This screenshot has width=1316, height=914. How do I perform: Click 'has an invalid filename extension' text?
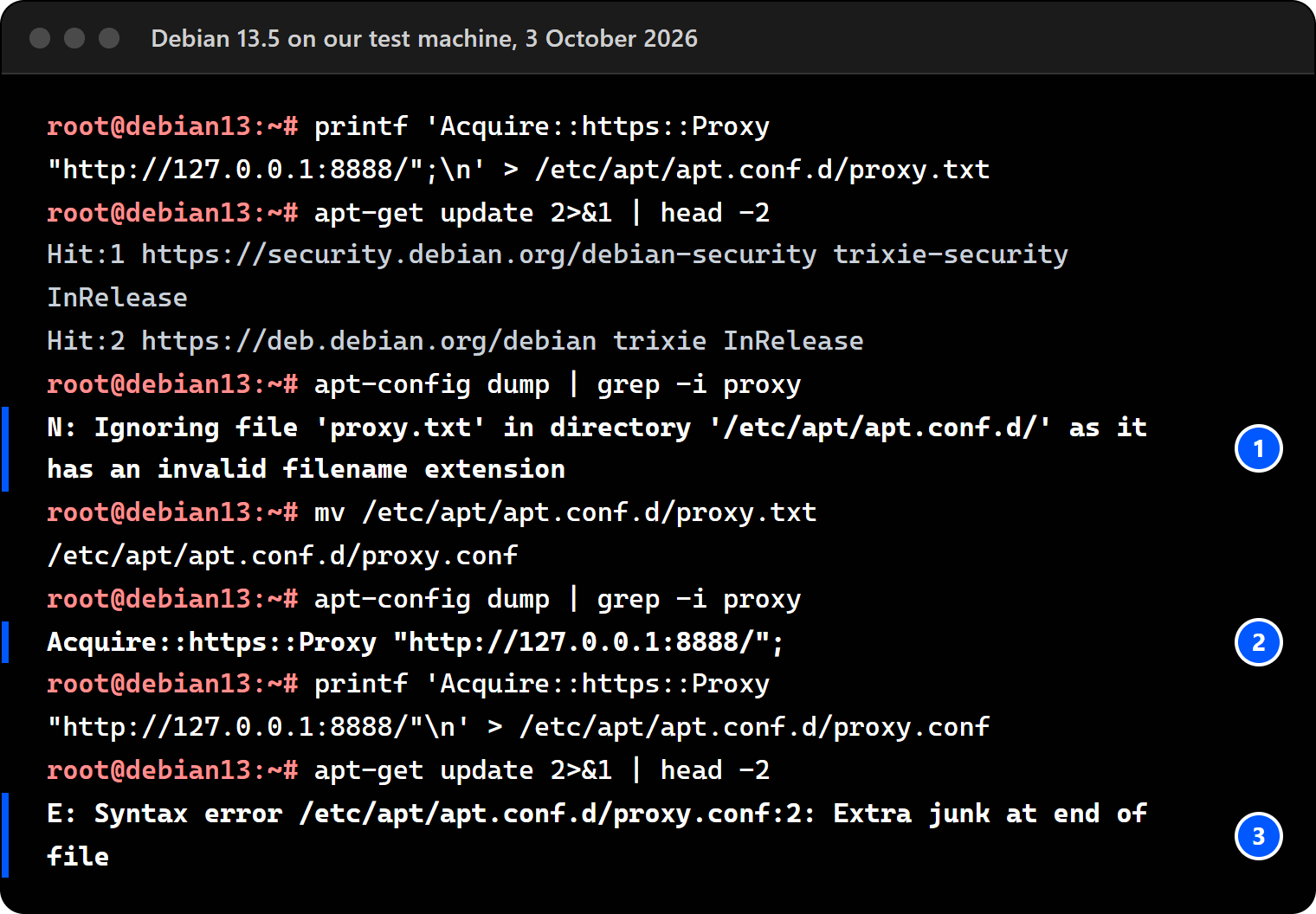point(306,469)
